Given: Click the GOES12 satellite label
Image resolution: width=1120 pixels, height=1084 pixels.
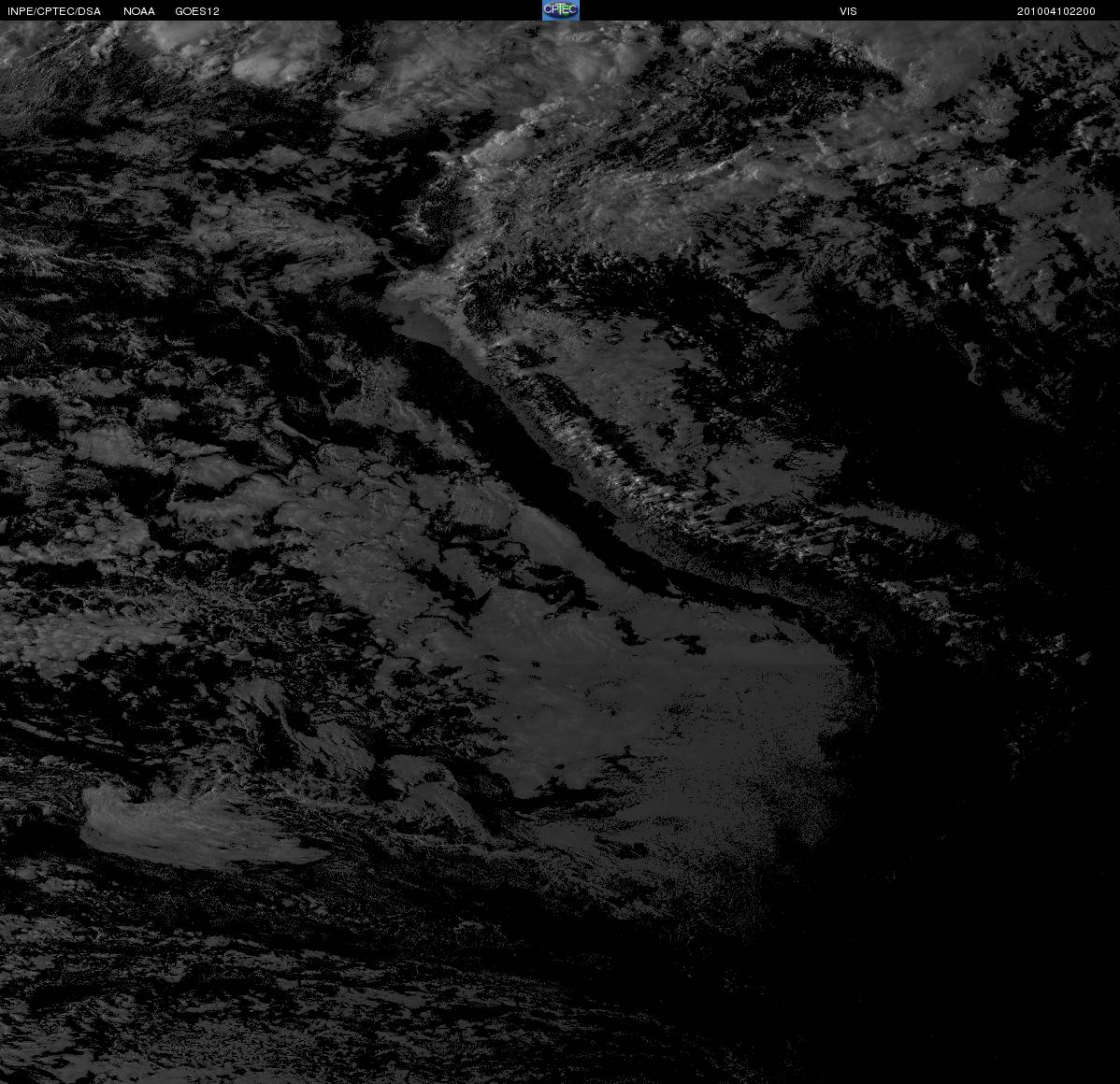Looking at the screenshot, I should 197,11.
